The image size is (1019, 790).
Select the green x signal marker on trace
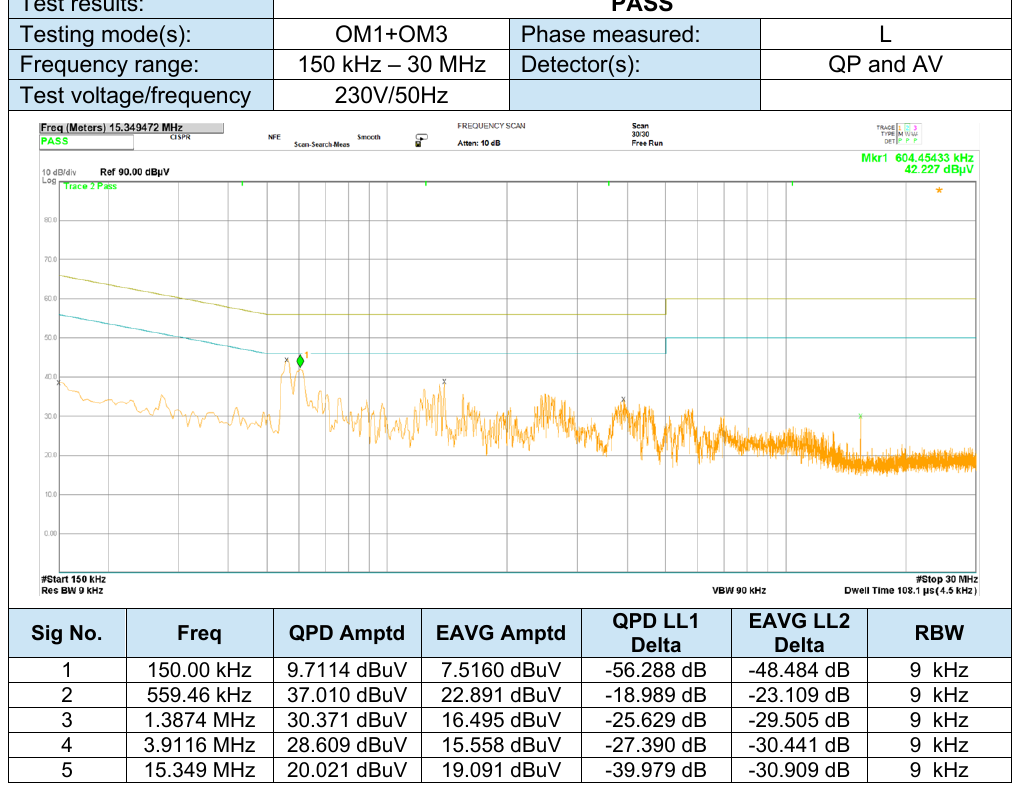[x=860, y=416]
